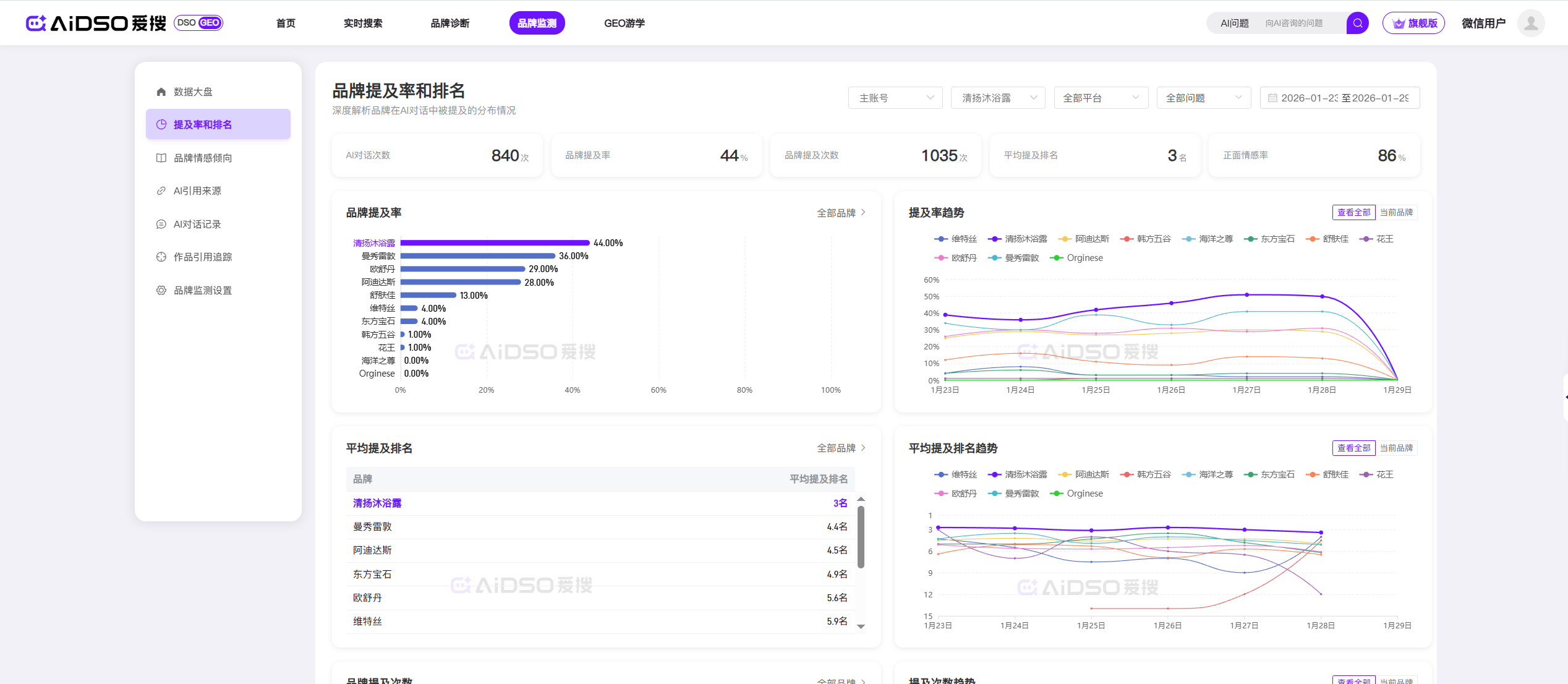Open the 主账号 account dropdown

click(x=895, y=98)
